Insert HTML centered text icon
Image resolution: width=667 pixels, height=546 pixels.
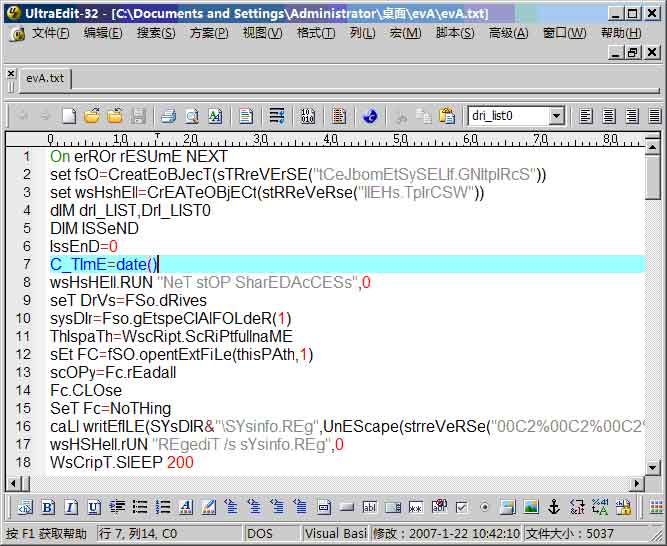117,507
